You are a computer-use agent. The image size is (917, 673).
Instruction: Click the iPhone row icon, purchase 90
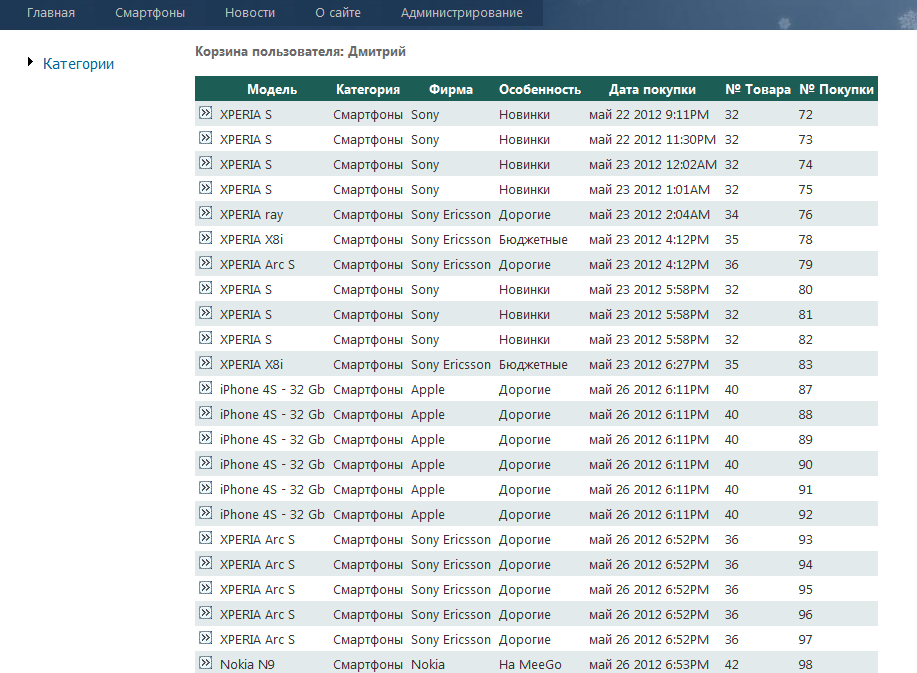click(205, 463)
